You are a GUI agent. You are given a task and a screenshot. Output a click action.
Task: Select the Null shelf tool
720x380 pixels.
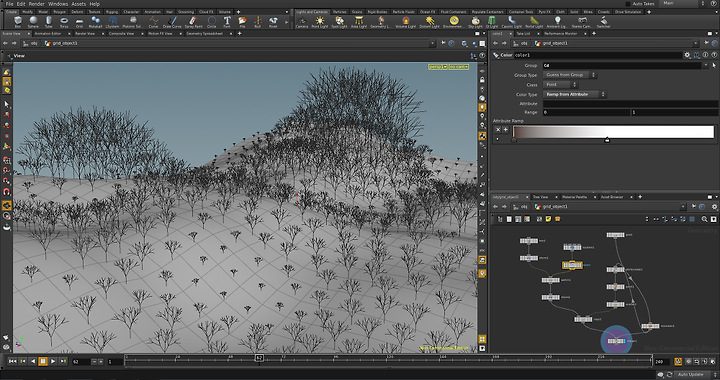258,22
